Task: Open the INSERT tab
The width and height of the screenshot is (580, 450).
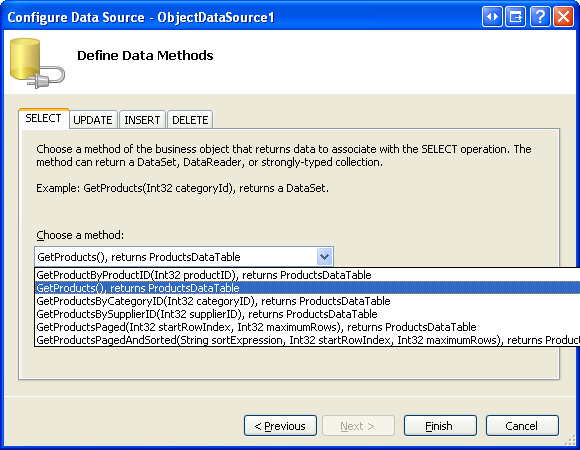Action: (x=142, y=120)
